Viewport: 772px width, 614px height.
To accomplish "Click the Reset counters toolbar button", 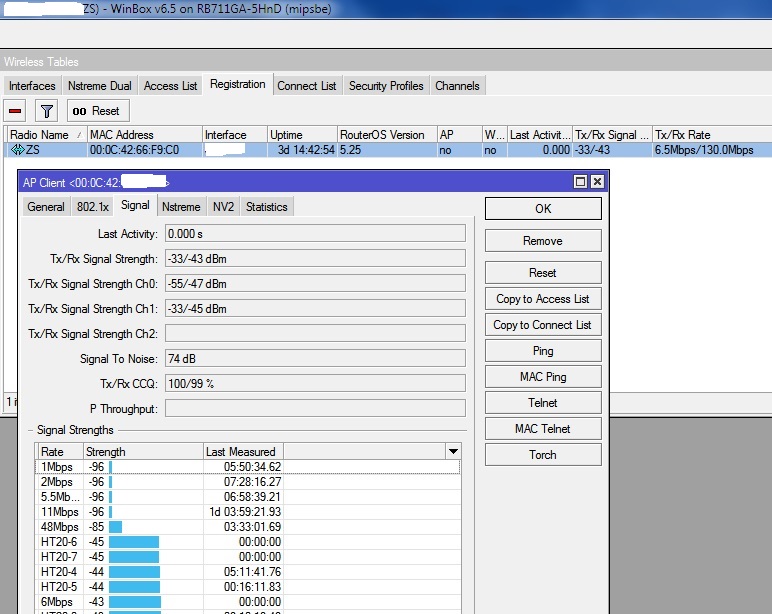I will click(x=98, y=111).
